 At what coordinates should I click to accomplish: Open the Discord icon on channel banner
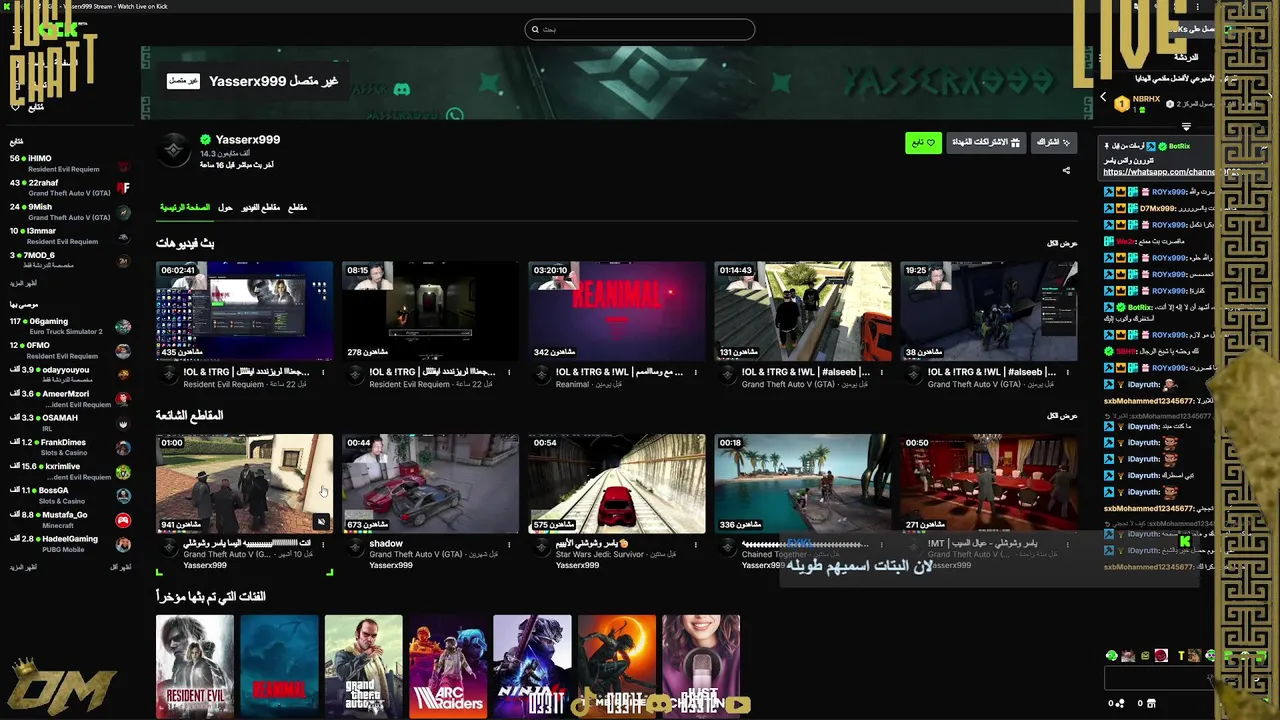402,90
